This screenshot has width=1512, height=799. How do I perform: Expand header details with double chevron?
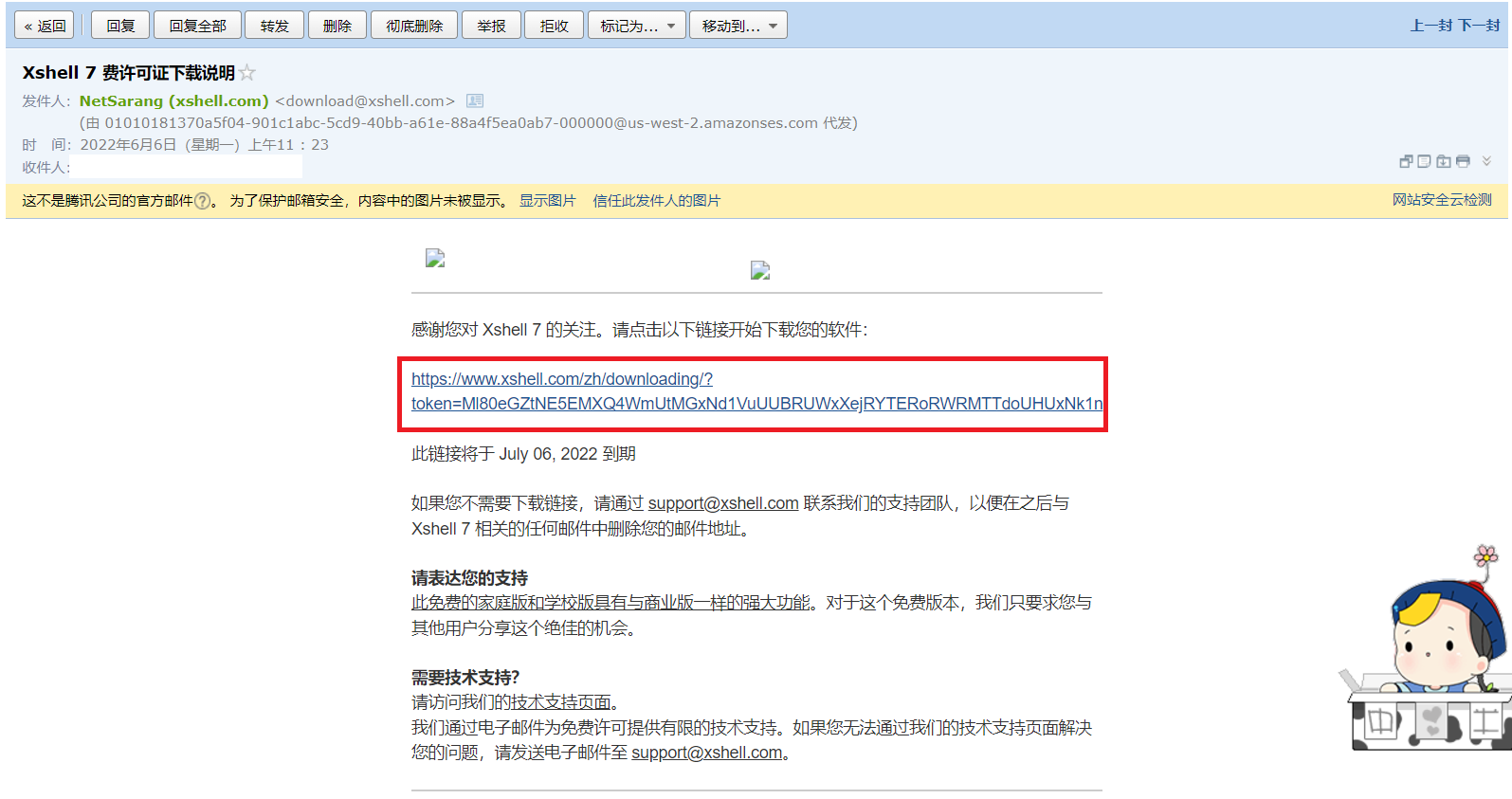click(1486, 161)
